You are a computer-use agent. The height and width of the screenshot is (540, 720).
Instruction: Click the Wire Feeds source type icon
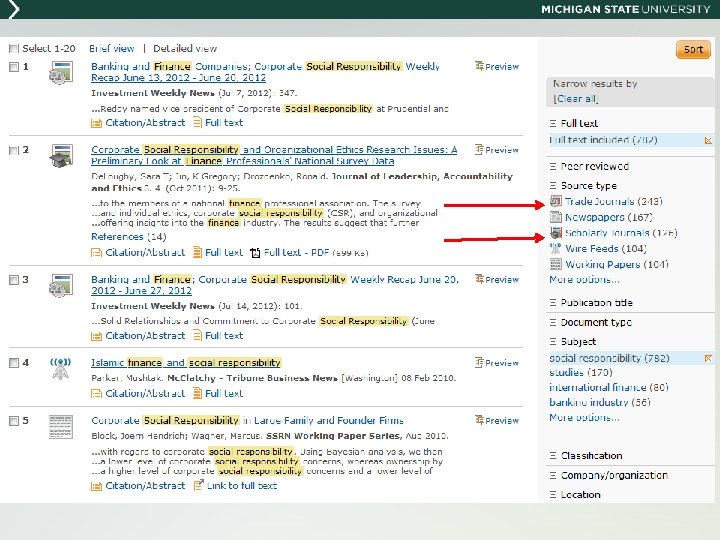tap(556, 248)
